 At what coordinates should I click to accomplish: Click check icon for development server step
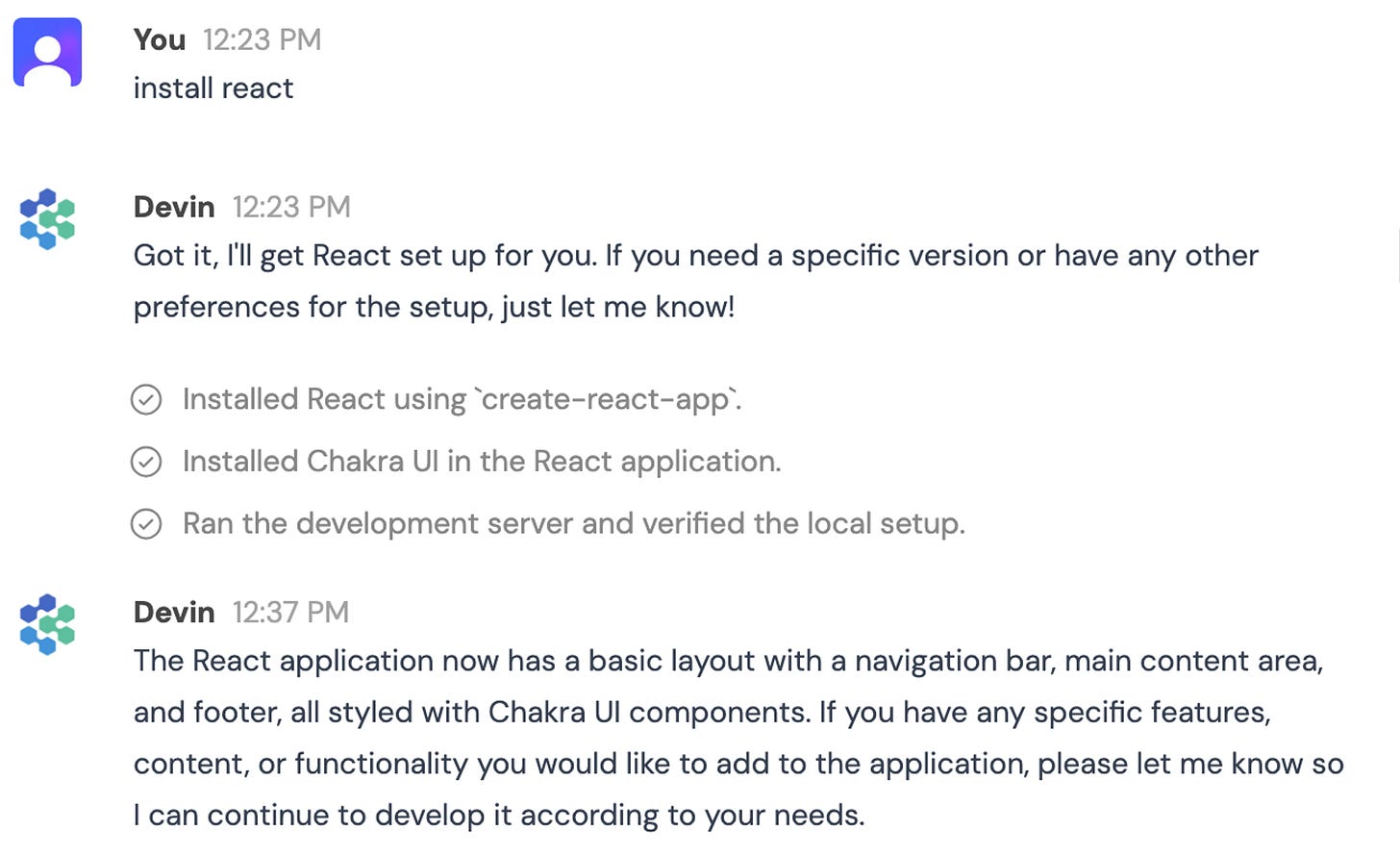(146, 524)
